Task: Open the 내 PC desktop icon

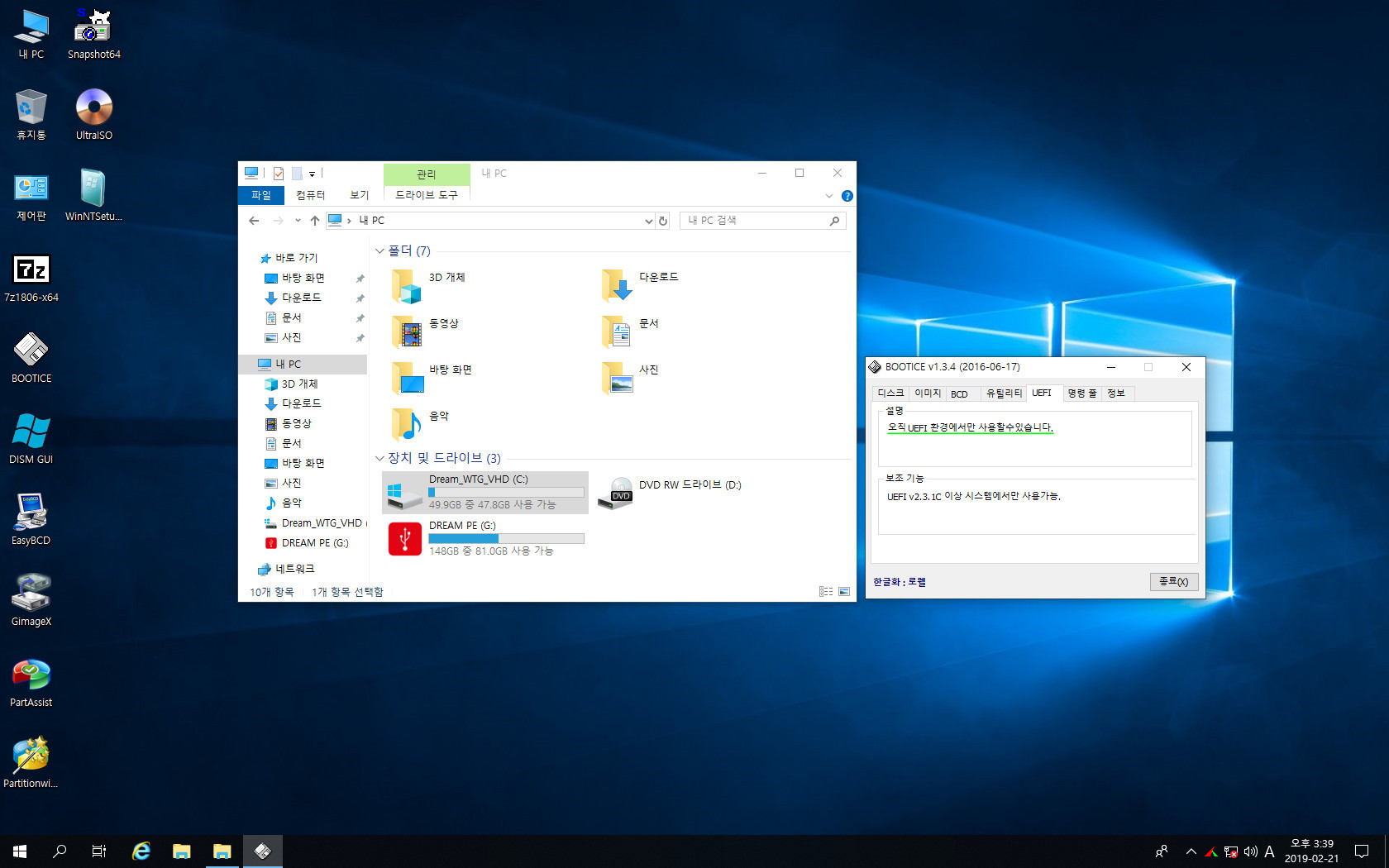Action: coord(31,34)
